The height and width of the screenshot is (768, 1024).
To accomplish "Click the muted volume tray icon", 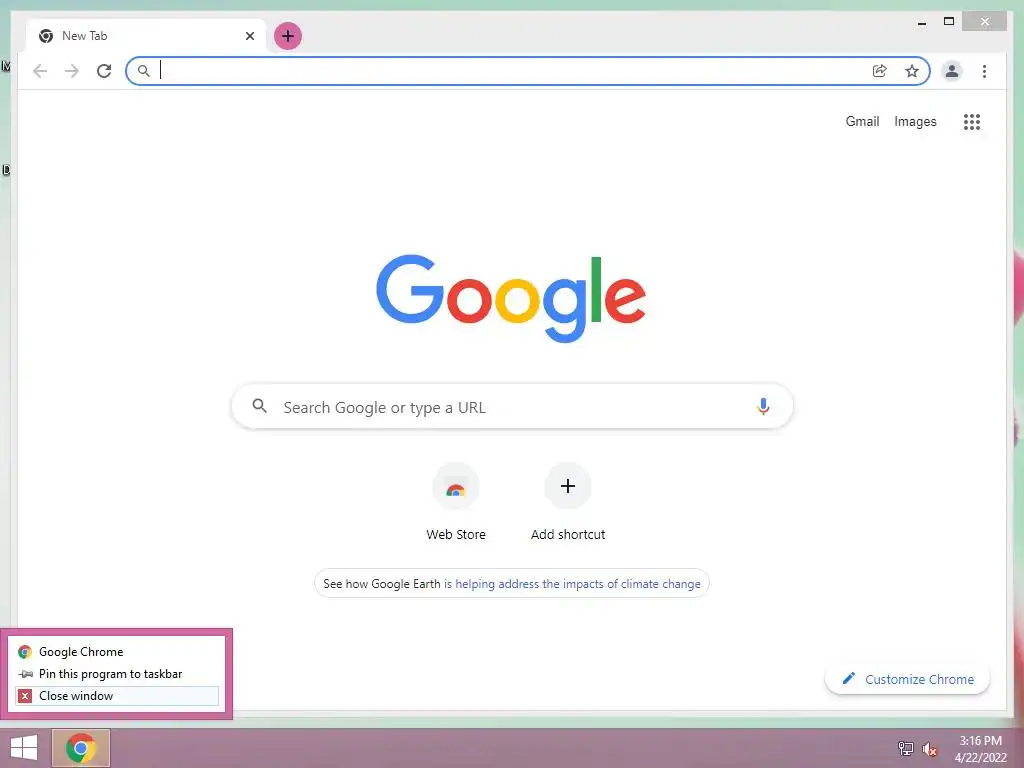I will pyautogui.click(x=929, y=749).
